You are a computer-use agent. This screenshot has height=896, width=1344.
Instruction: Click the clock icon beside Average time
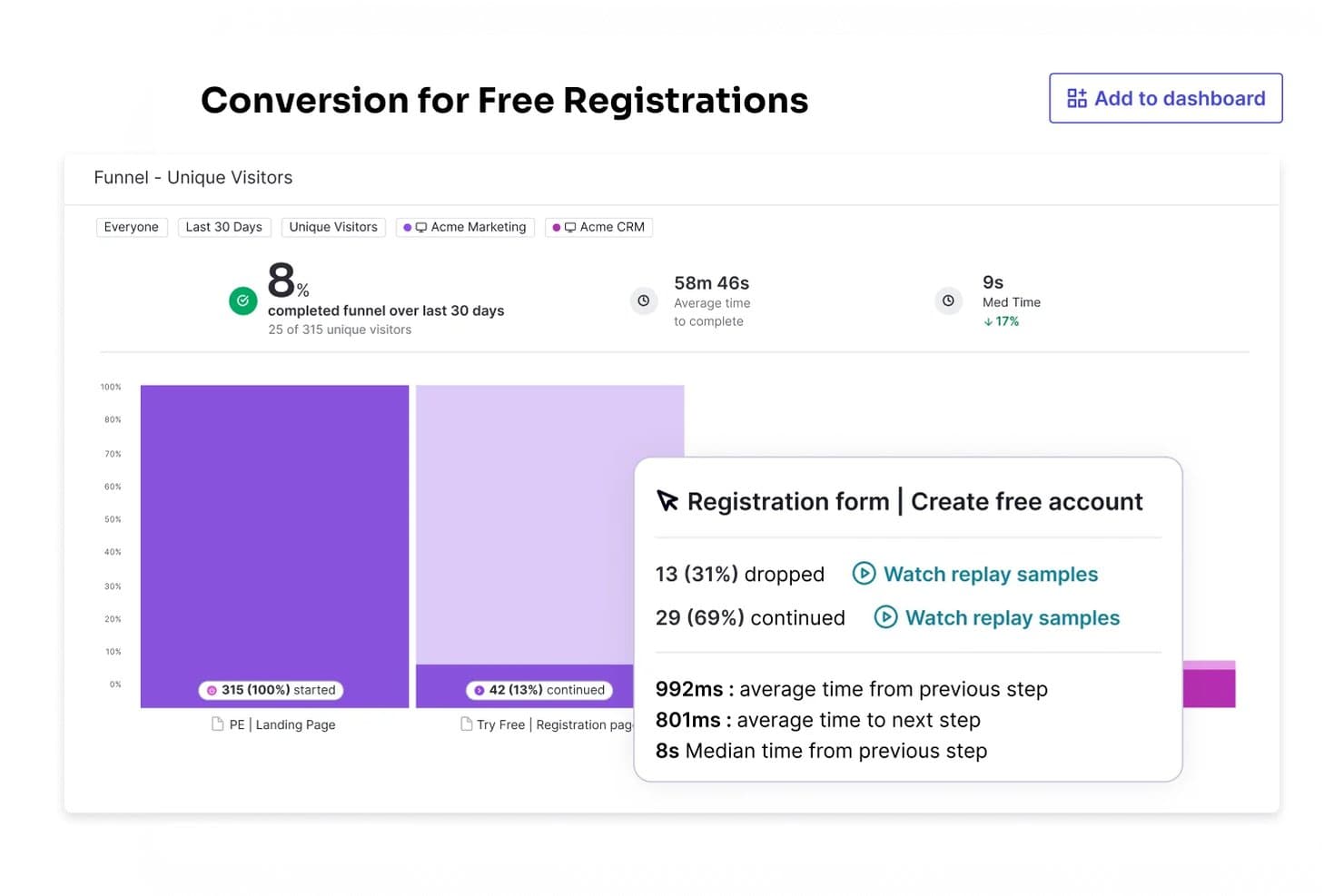coord(644,300)
